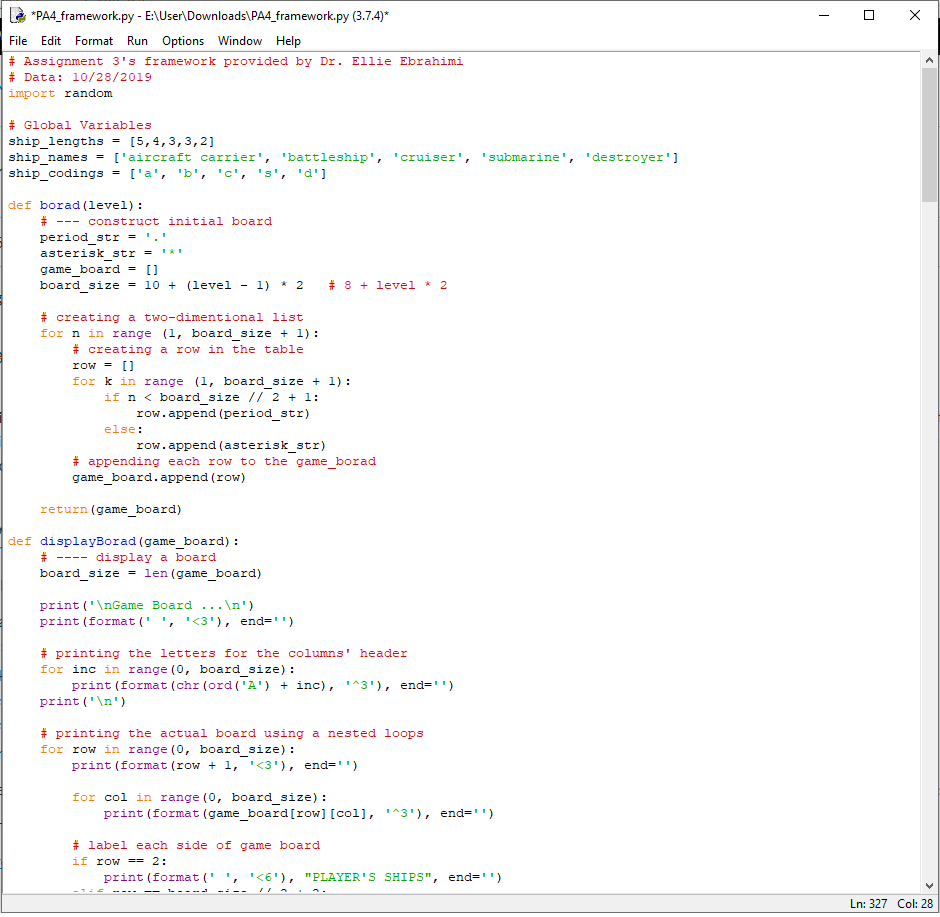The width and height of the screenshot is (940, 917).
Task: Click the scrollbar up arrow
Action: (x=930, y=60)
